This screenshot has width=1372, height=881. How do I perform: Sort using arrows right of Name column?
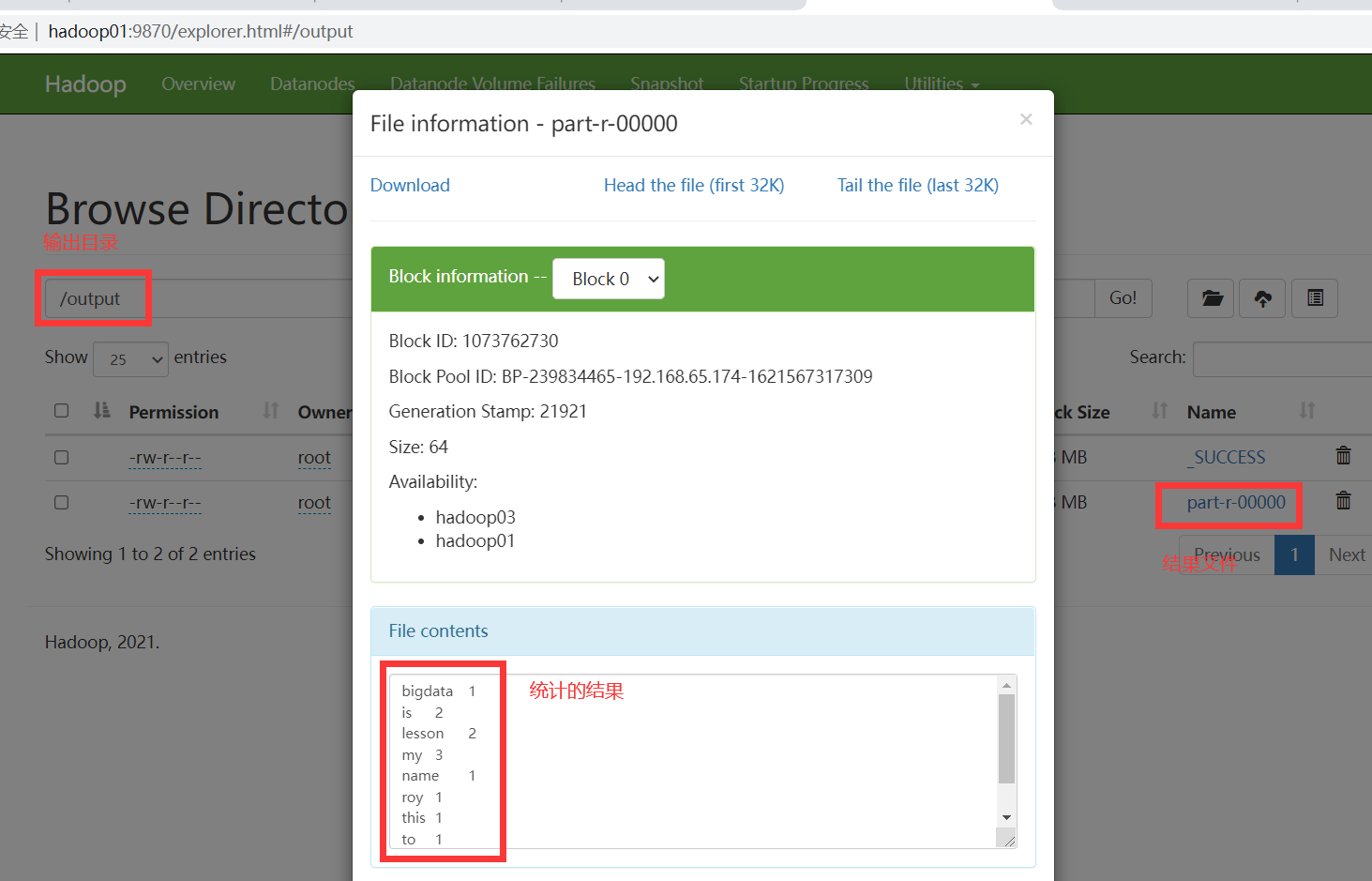click(1307, 411)
